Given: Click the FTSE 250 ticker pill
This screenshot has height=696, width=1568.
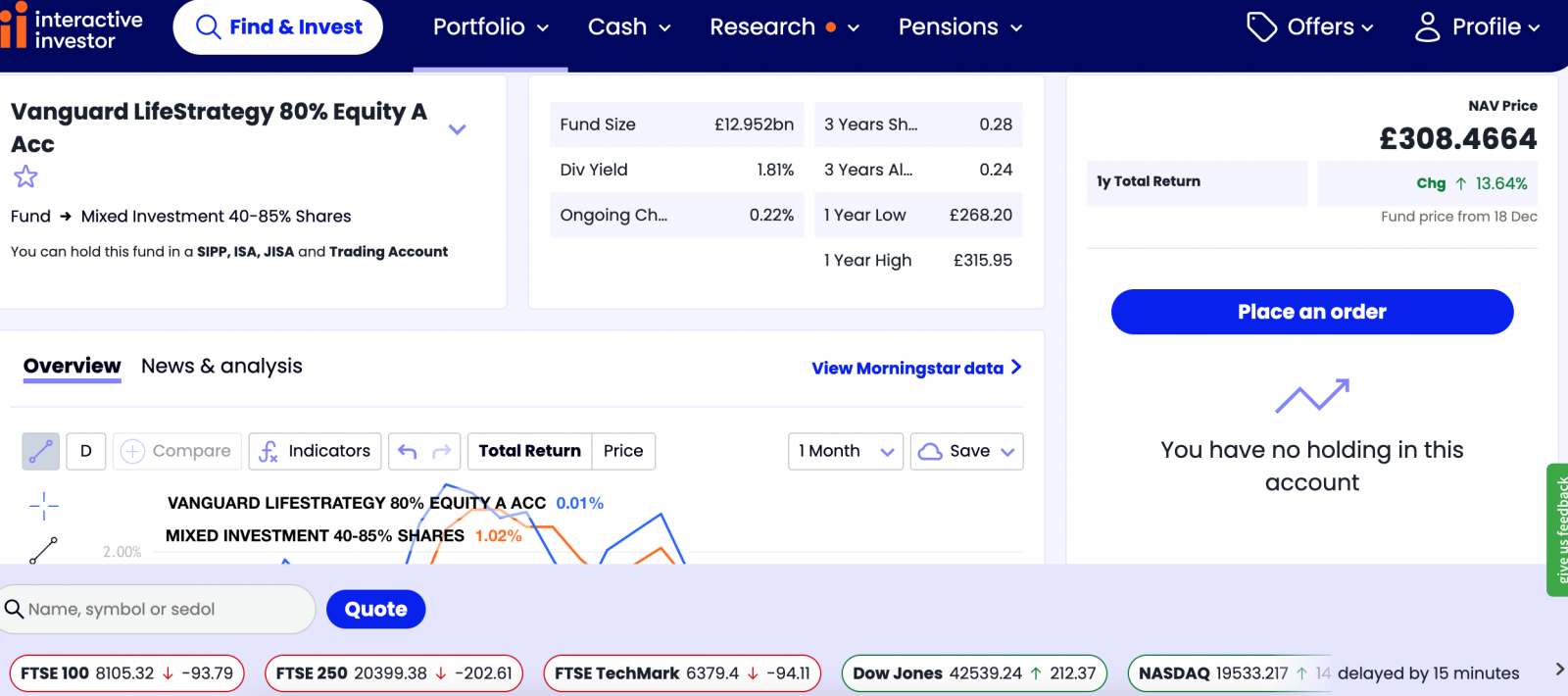Looking at the screenshot, I should (394, 673).
